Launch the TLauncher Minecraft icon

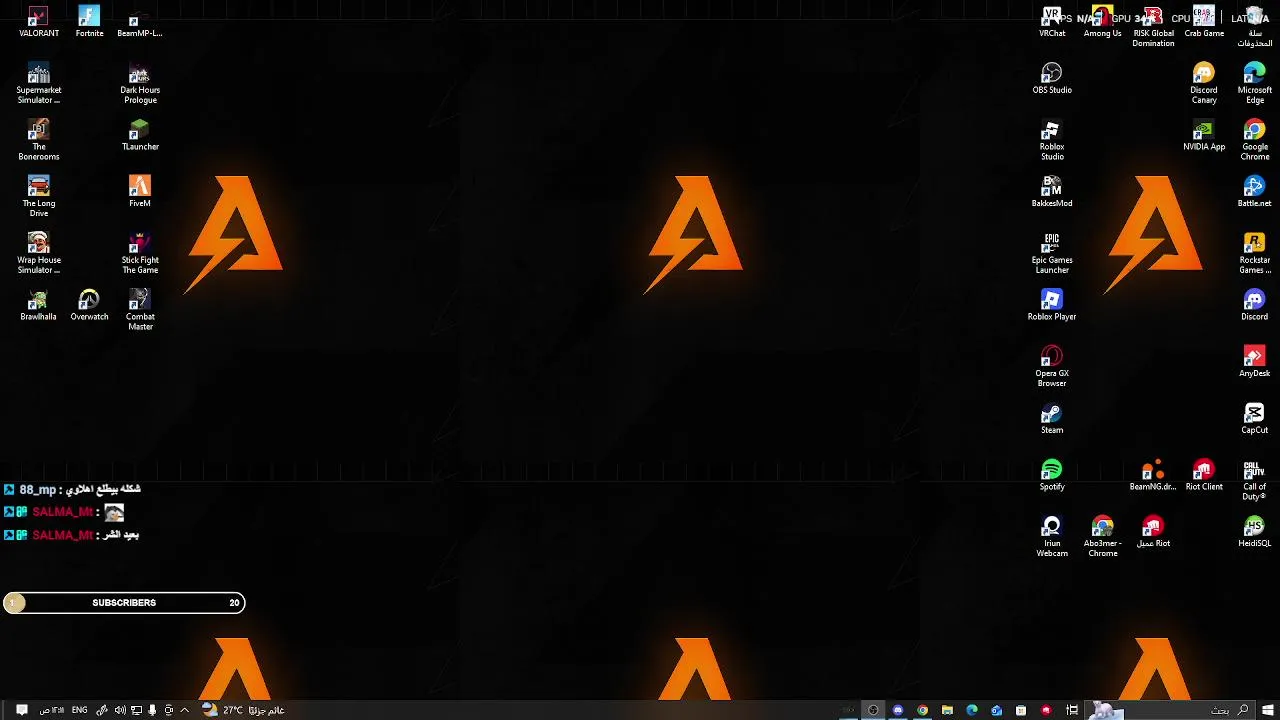coord(140,136)
